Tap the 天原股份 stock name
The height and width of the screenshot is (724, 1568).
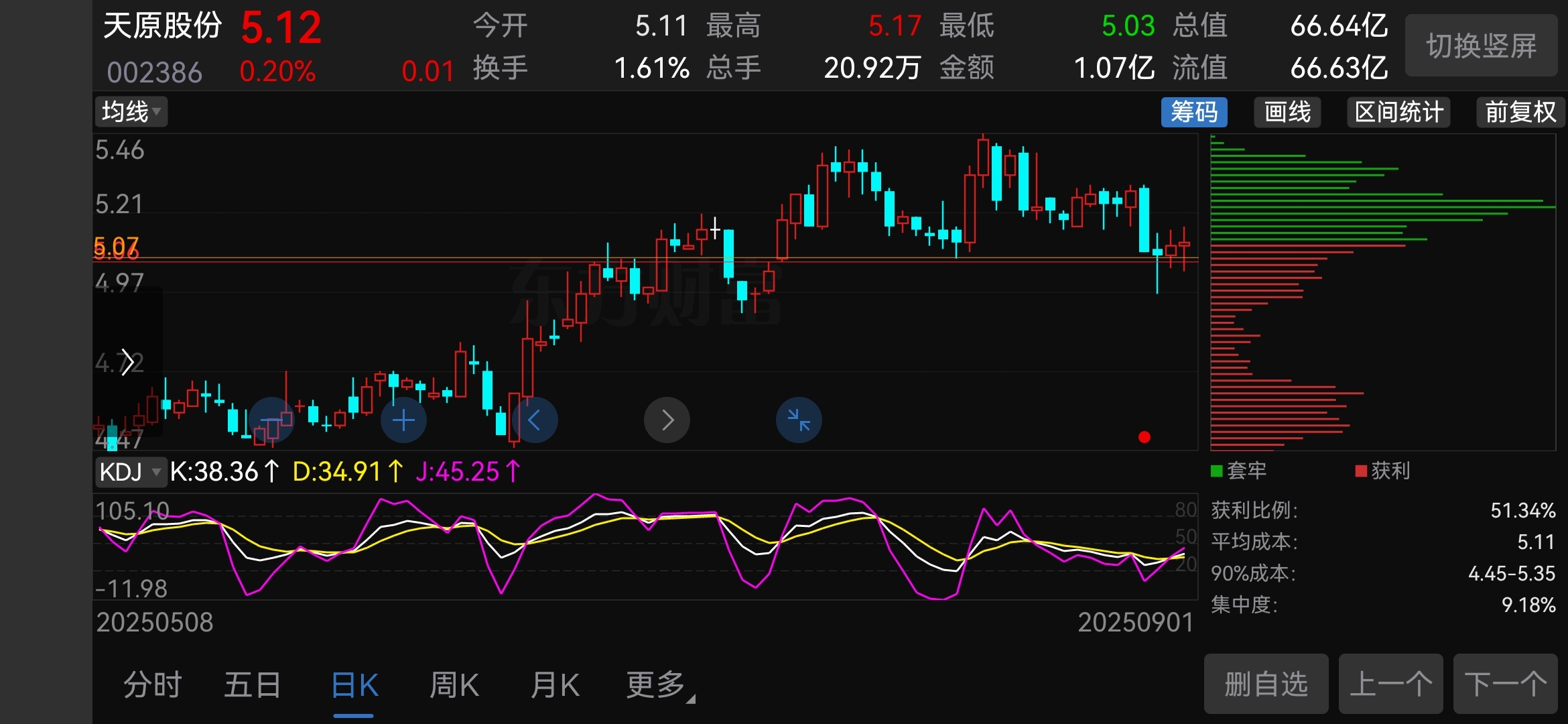click(163, 26)
